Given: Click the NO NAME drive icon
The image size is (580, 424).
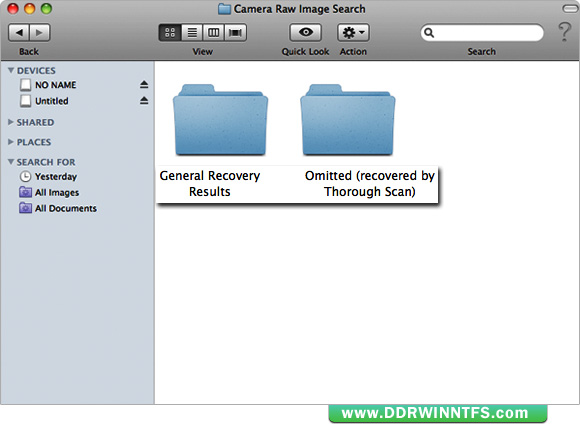Looking at the screenshot, I should click(x=26, y=85).
